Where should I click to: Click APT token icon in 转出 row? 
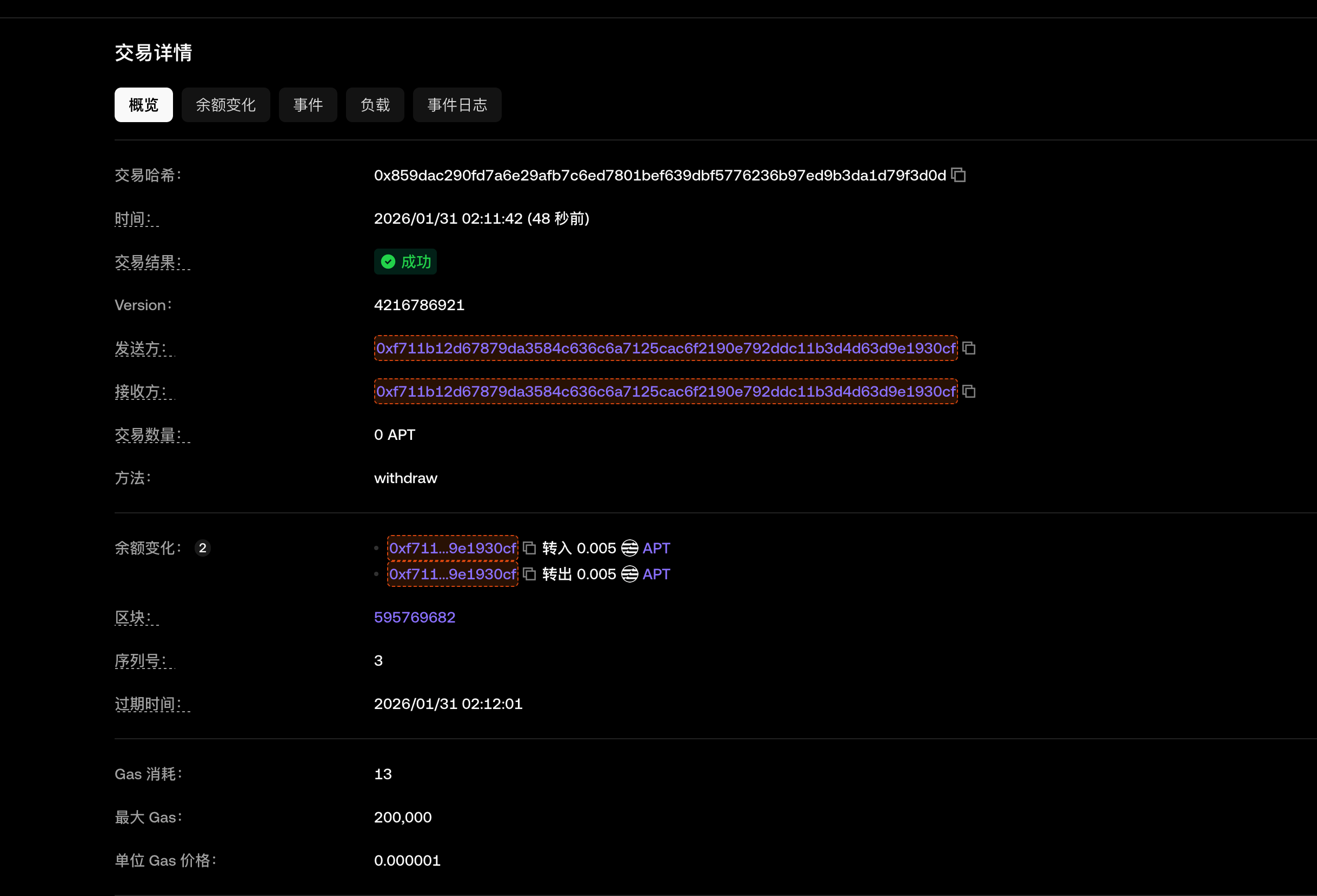tap(630, 574)
